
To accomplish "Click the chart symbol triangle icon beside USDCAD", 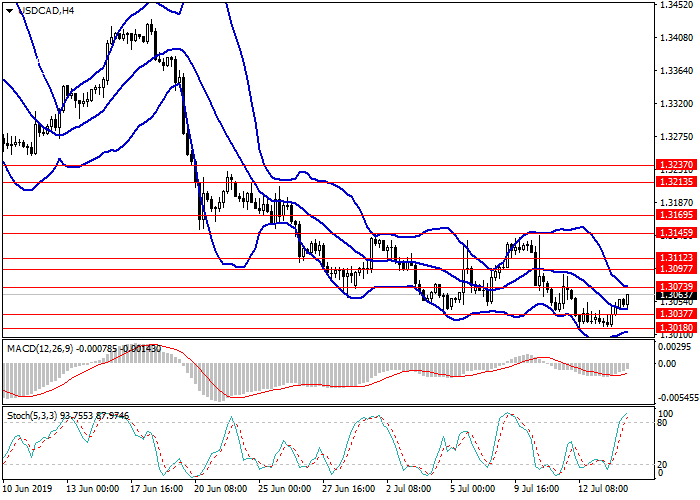I will (8, 9).
